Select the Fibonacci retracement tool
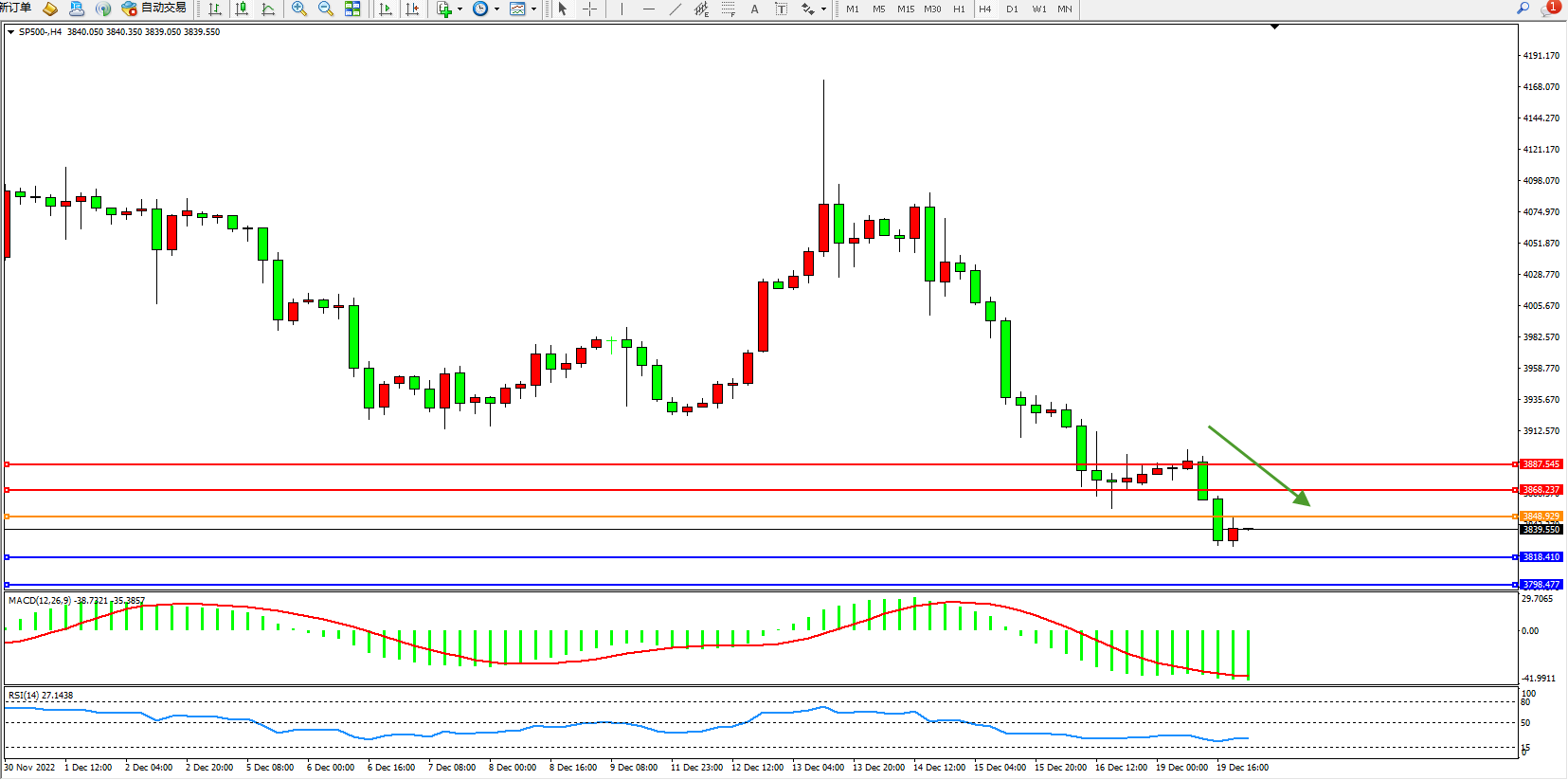 pyautogui.click(x=728, y=9)
